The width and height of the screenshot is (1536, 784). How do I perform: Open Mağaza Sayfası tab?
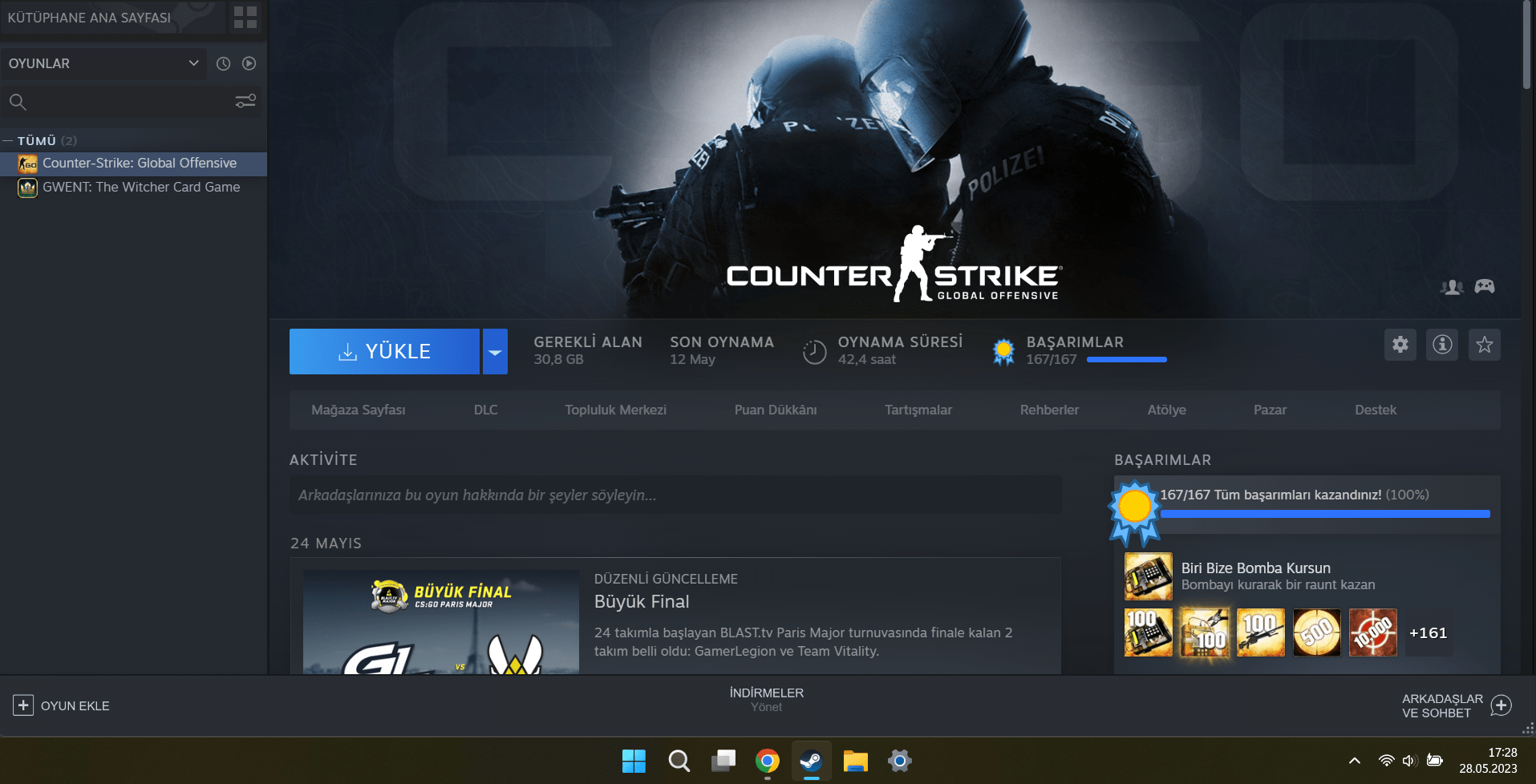(x=359, y=410)
